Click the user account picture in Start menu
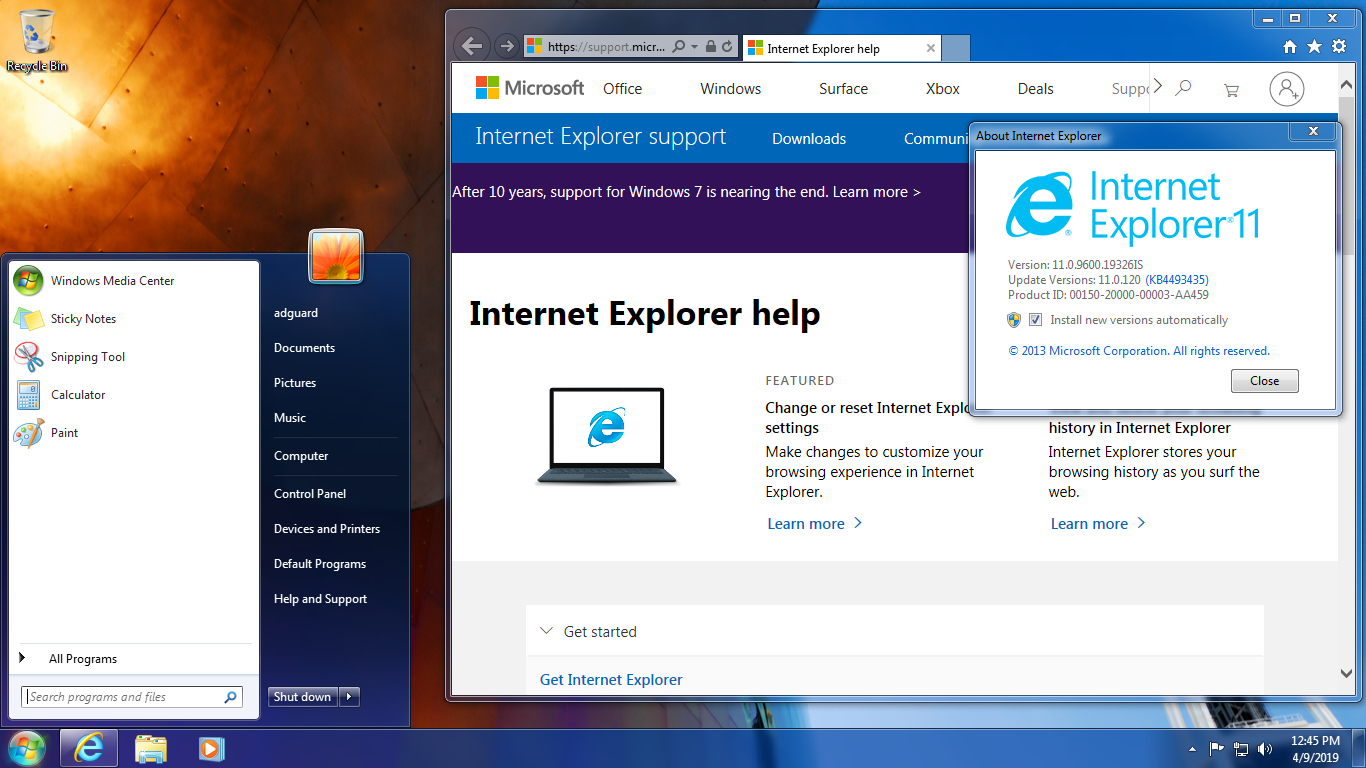This screenshot has width=1366, height=768. point(336,256)
